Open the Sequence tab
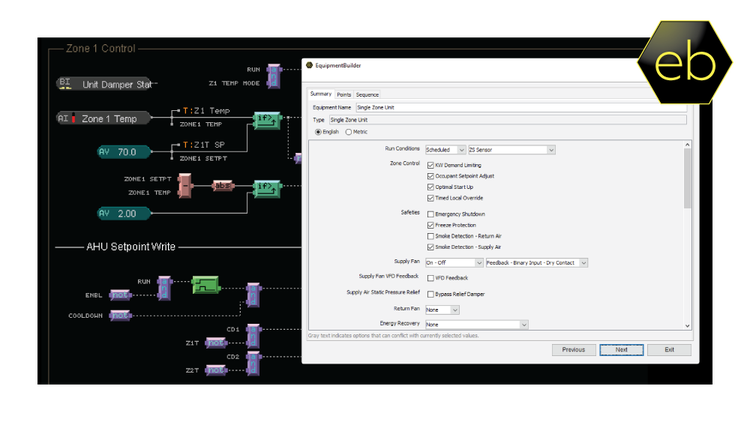This screenshot has height=422, width=750. tap(367, 94)
